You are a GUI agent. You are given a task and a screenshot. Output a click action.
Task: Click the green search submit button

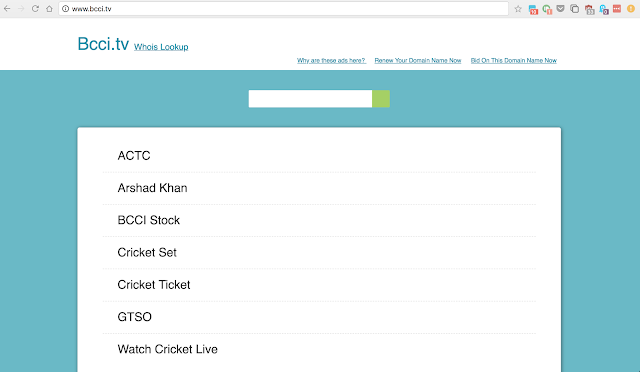(381, 99)
